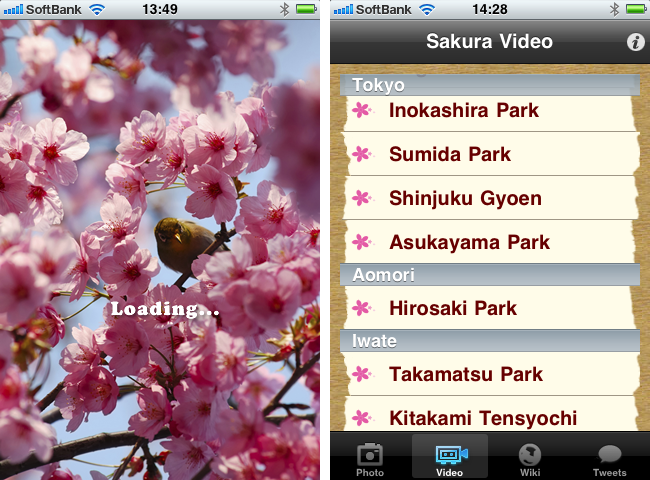Go to the Tweets tab
The width and height of the screenshot is (650, 480).
(609, 460)
